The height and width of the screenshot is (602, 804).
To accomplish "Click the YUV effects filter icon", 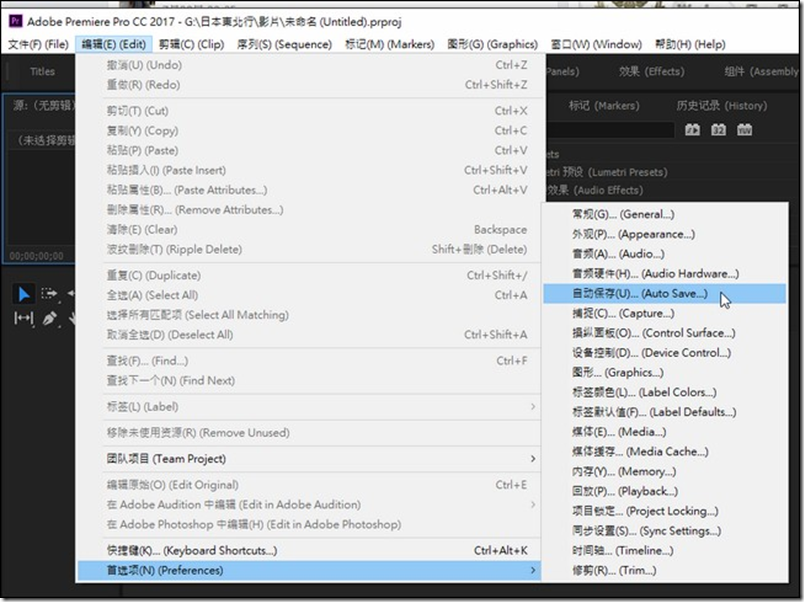I will (745, 130).
